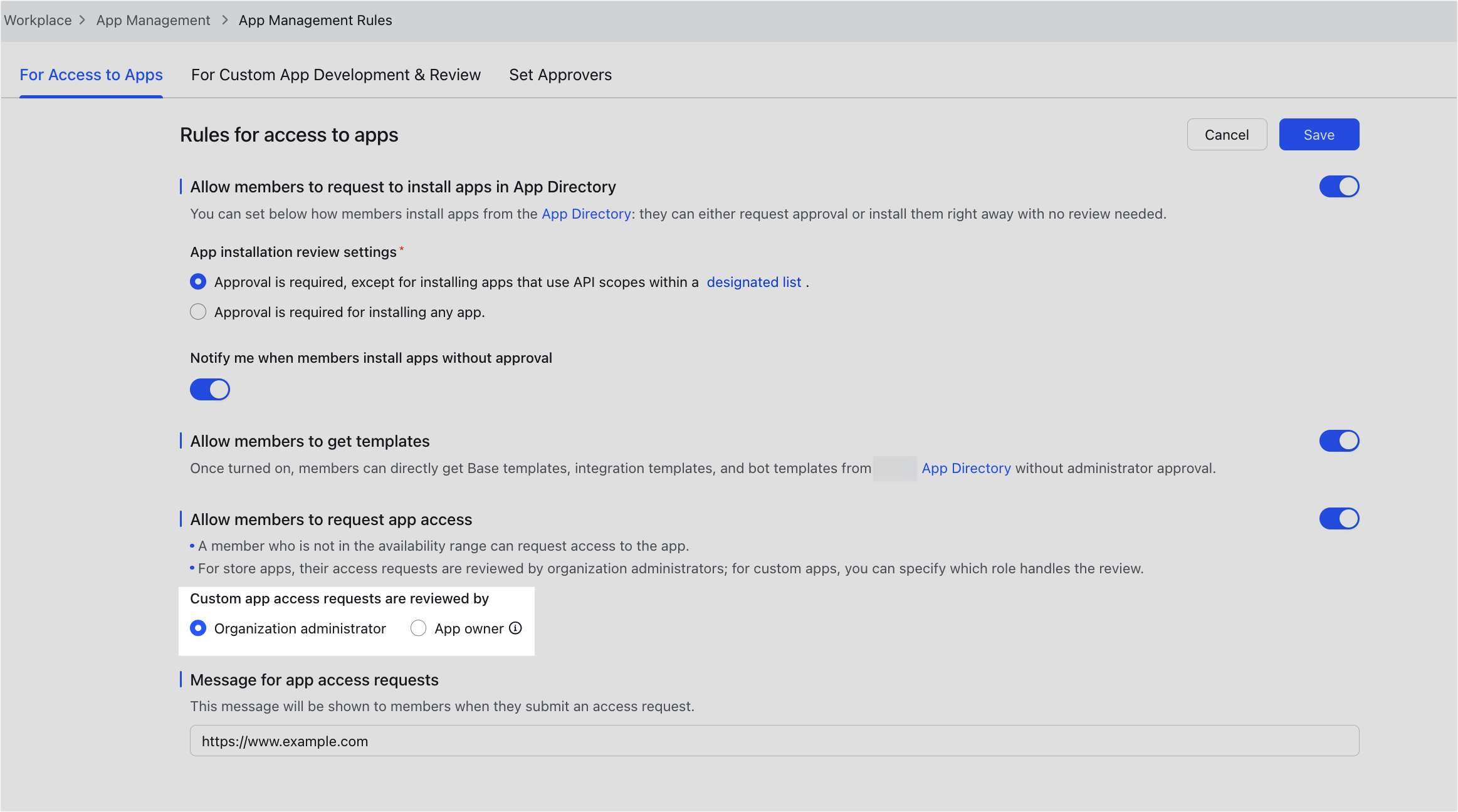Click the access request message input field

(774, 741)
